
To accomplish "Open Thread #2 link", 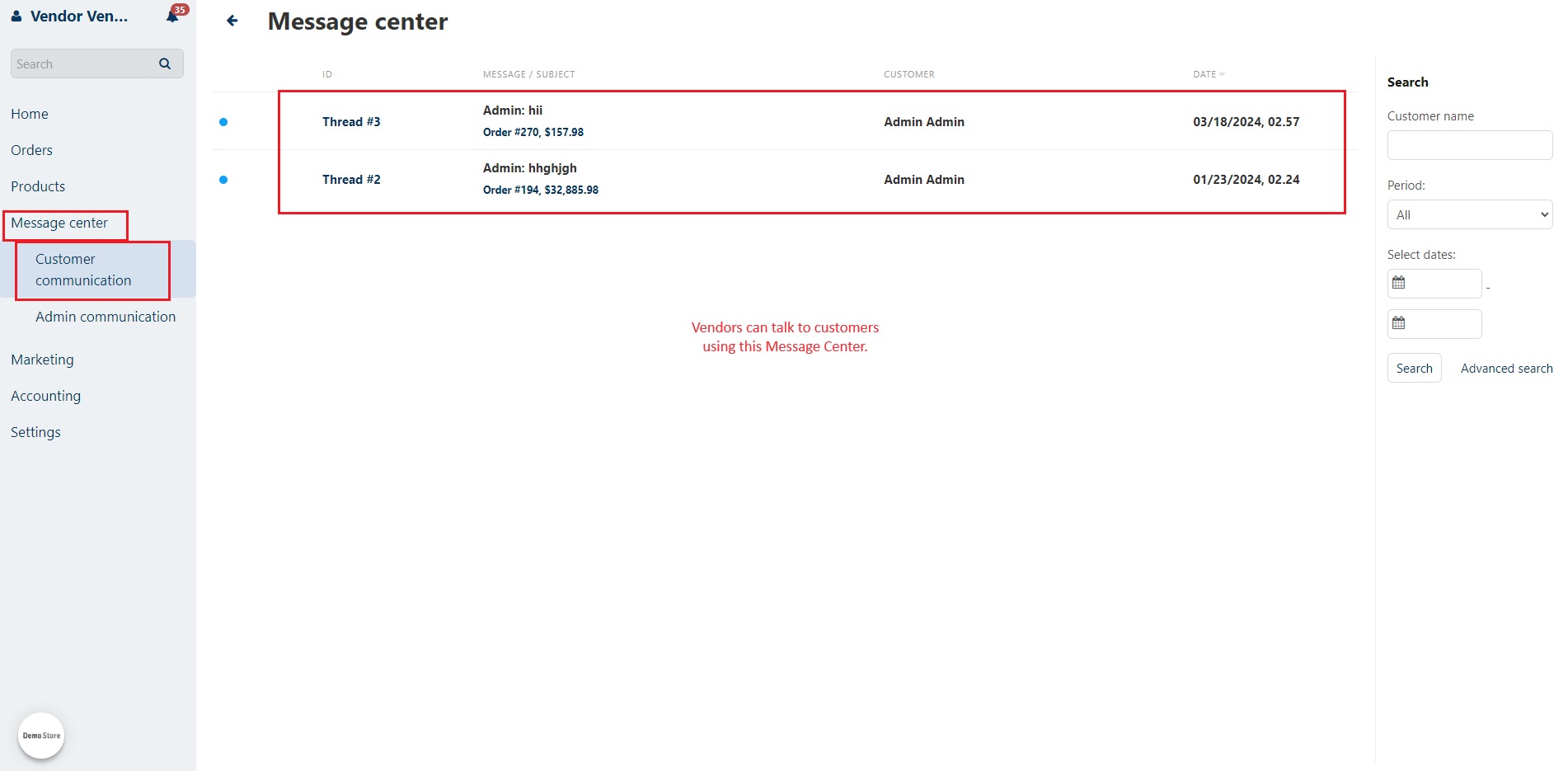I will (351, 180).
